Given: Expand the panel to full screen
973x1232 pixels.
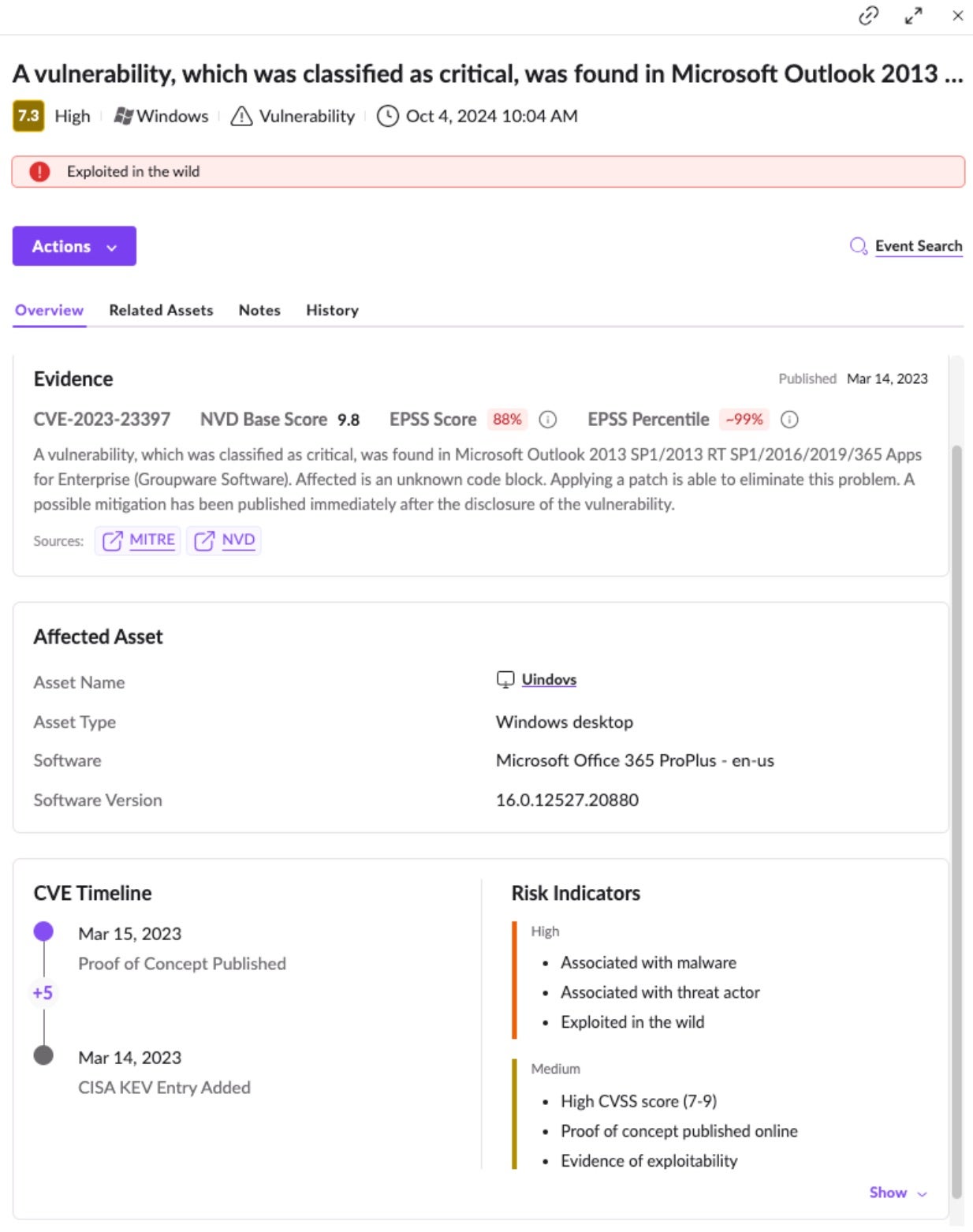Looking at the screenshot, I should pyautogui.click(x=913, y=16).
